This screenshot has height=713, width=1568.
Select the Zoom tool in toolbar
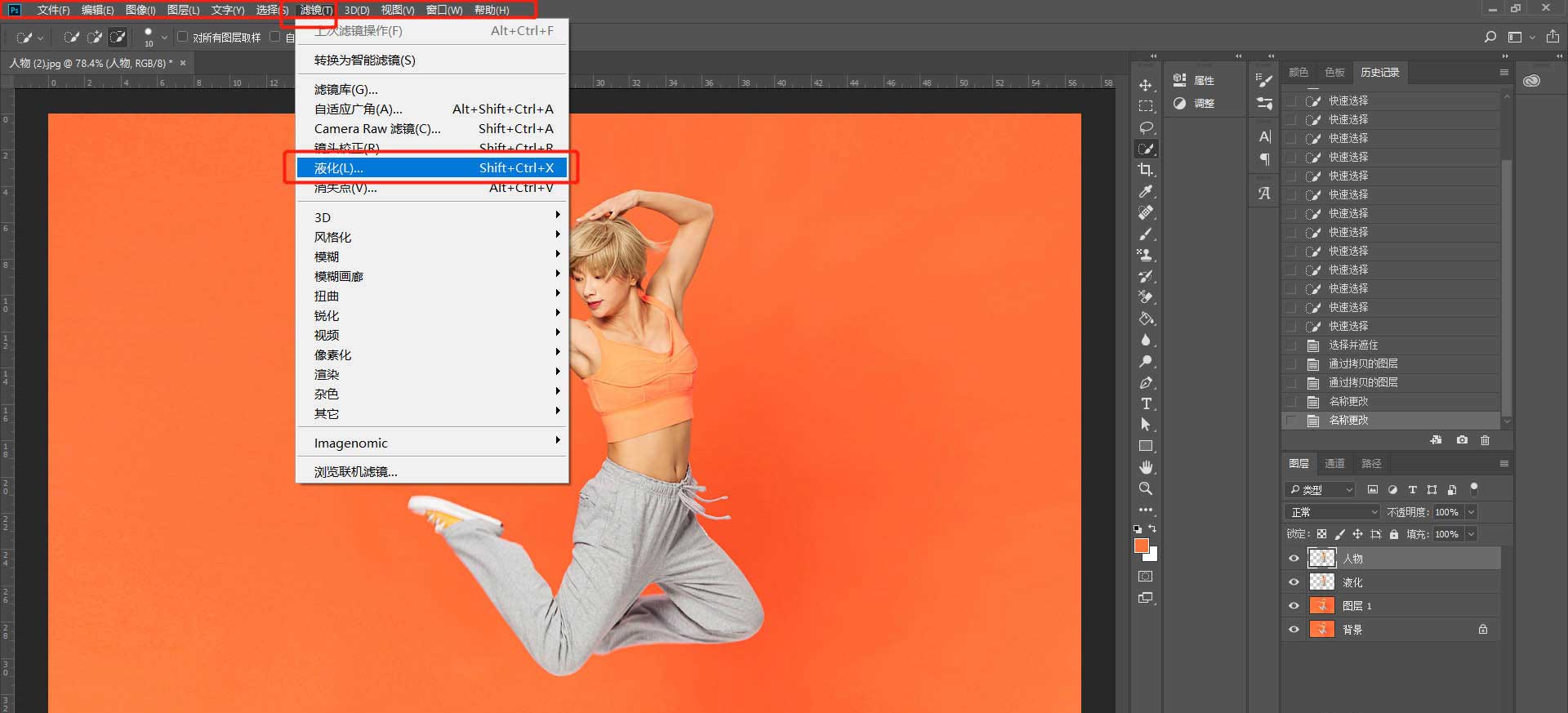point(1146,488)
